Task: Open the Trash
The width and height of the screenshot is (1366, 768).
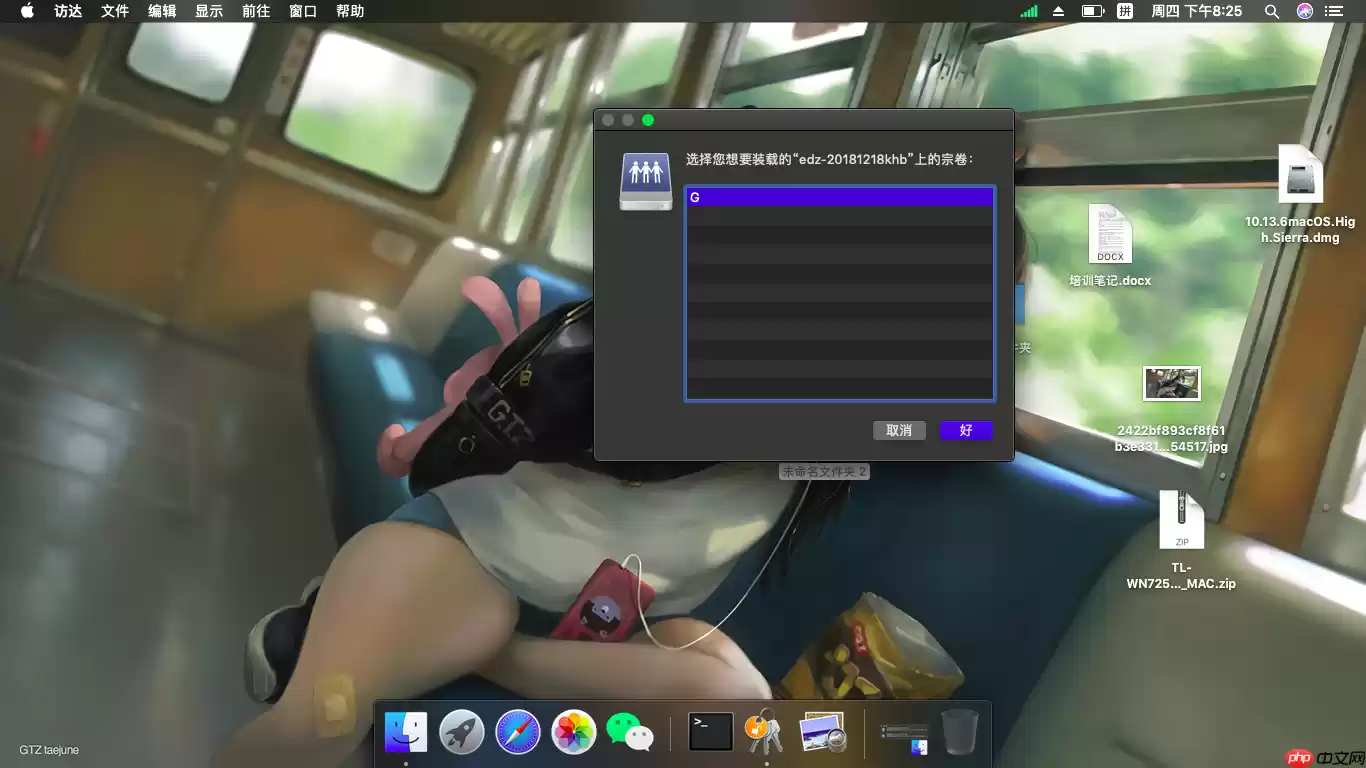Action: [x=959, y=732]
